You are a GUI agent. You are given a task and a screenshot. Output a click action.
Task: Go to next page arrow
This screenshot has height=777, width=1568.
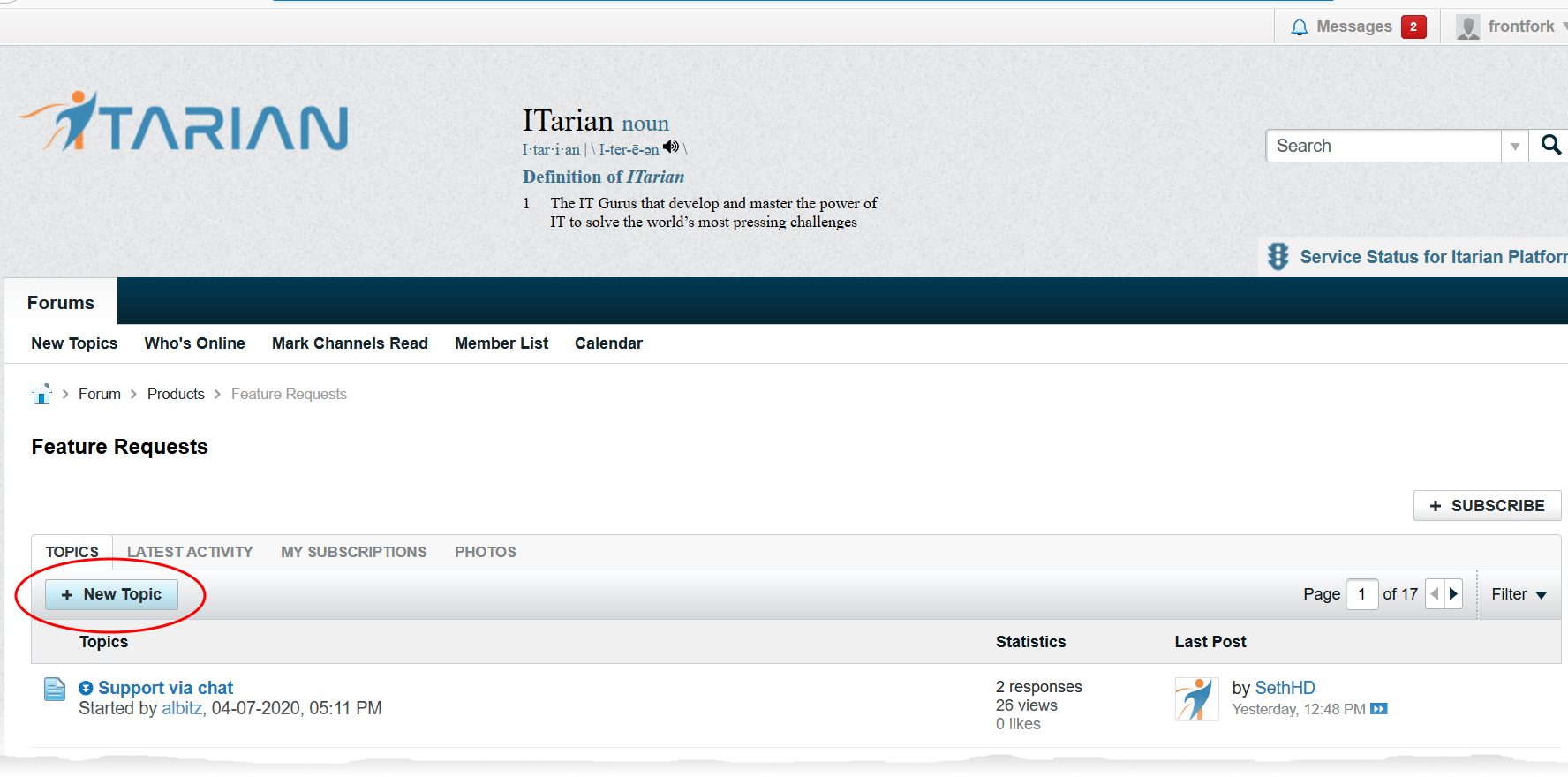1453,594
